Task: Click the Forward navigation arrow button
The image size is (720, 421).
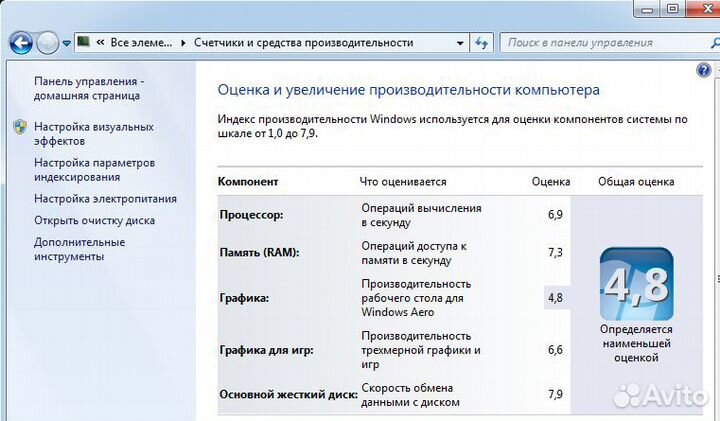Action: click(47, 43)
